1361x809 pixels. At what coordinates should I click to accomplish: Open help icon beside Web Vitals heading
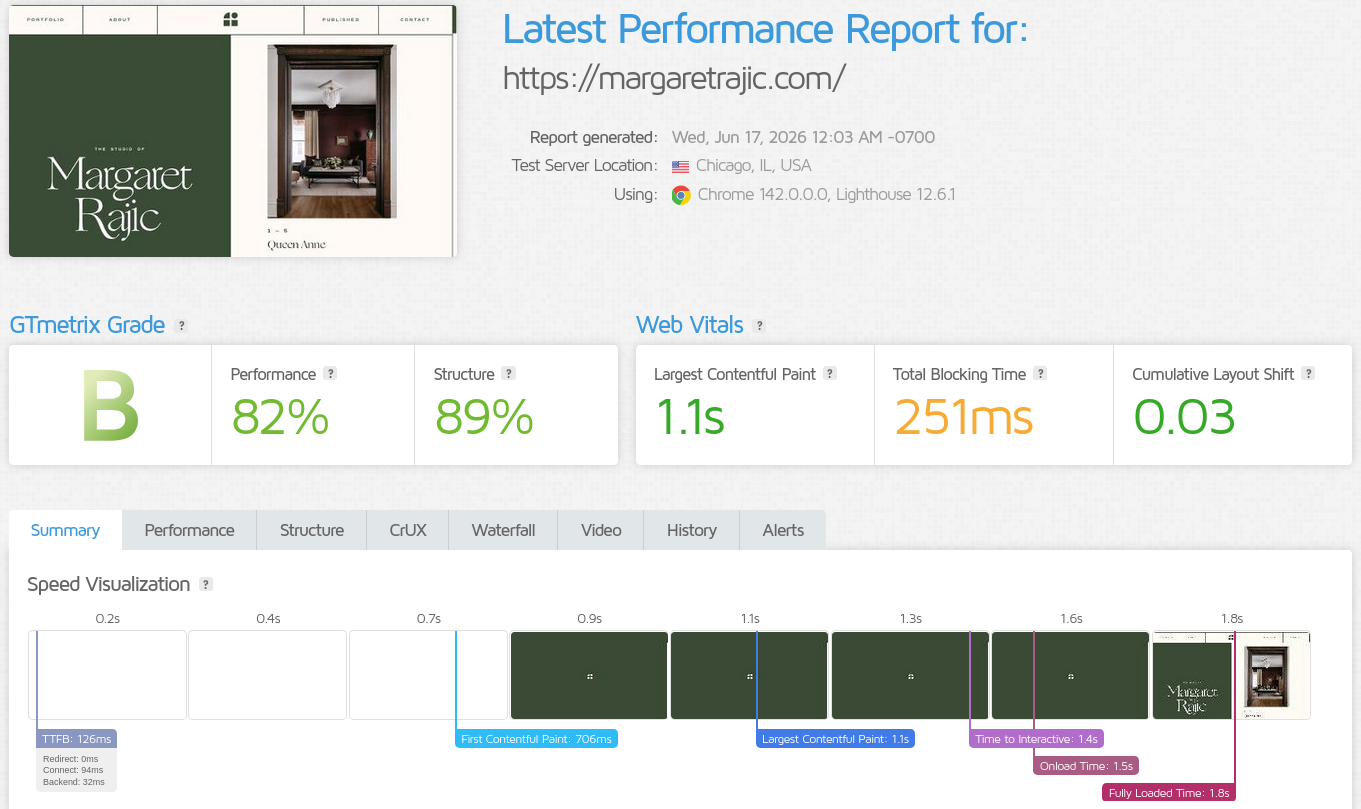click(x=759, y=326)
